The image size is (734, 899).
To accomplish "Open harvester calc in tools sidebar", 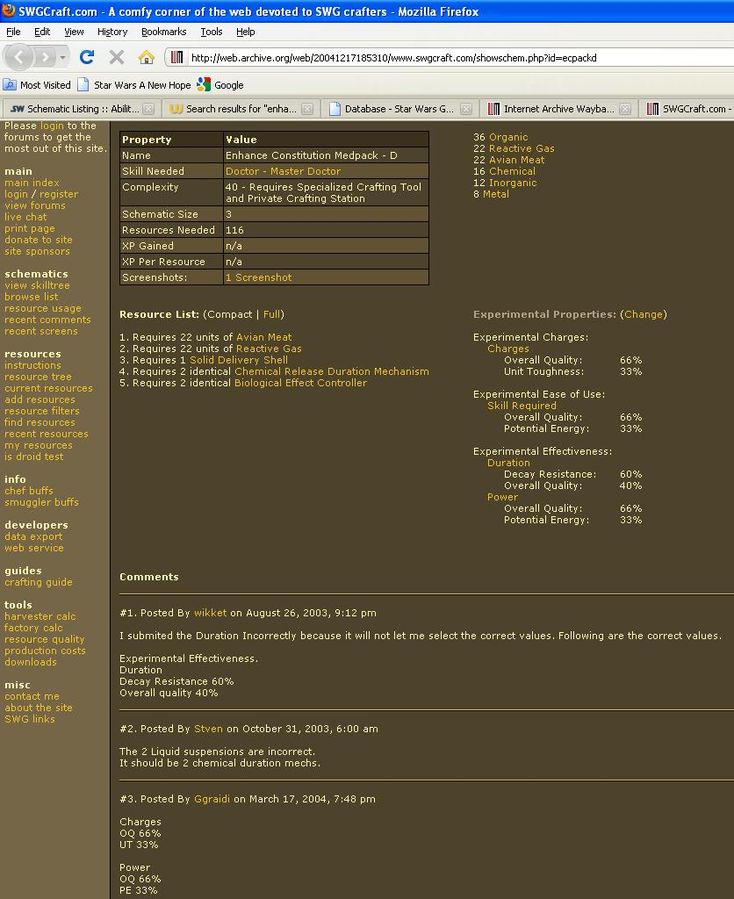I will (40, 617).
